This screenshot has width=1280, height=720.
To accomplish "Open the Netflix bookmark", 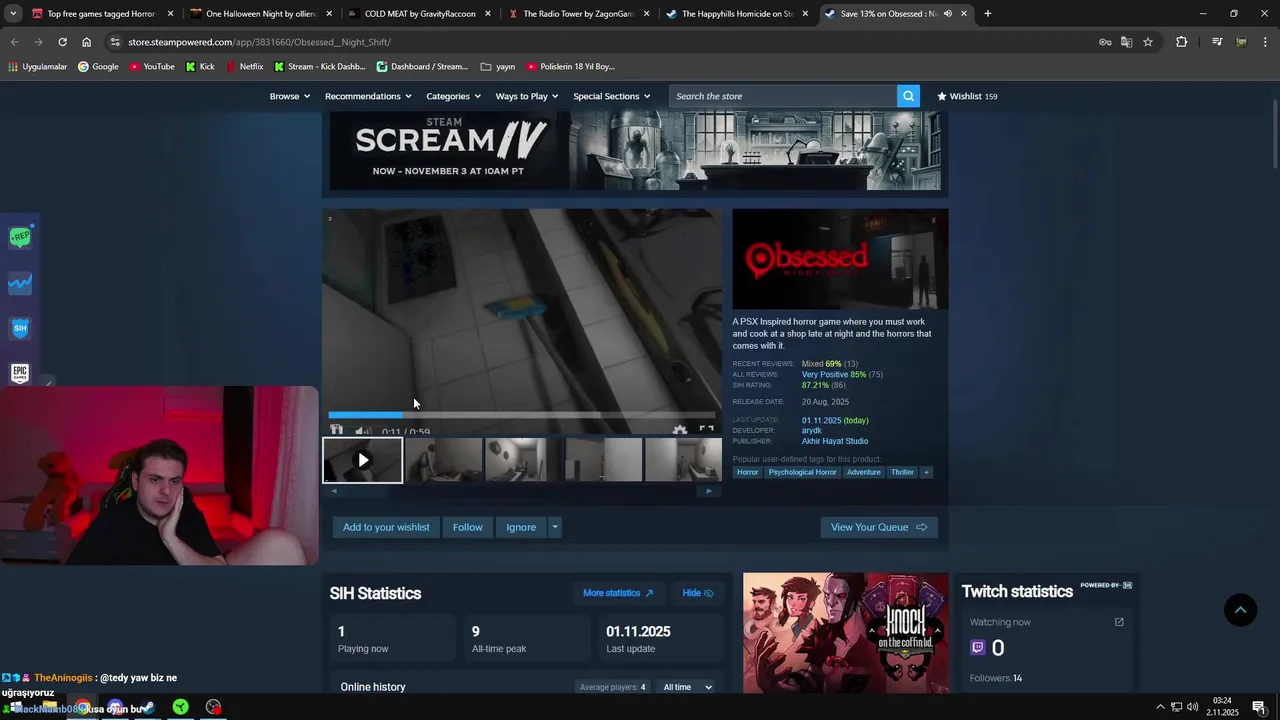I will 245,67.
